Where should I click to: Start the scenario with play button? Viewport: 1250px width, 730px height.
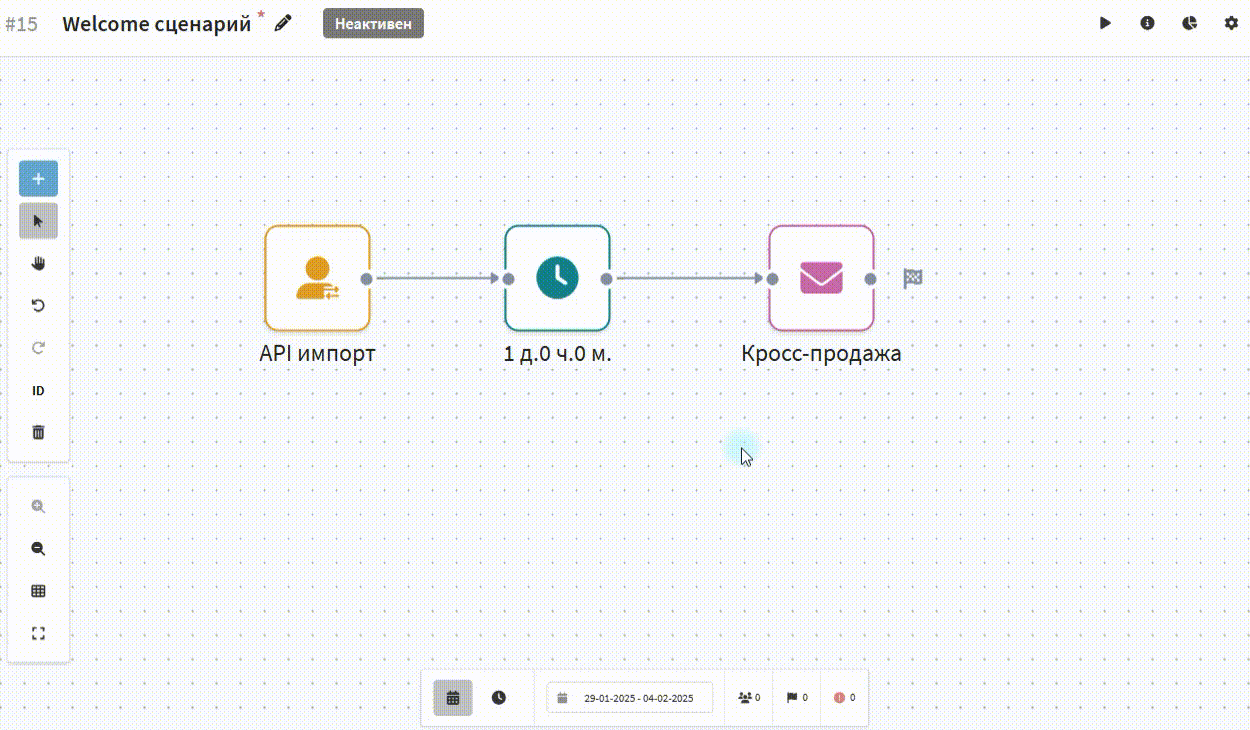click(1105, 23)
